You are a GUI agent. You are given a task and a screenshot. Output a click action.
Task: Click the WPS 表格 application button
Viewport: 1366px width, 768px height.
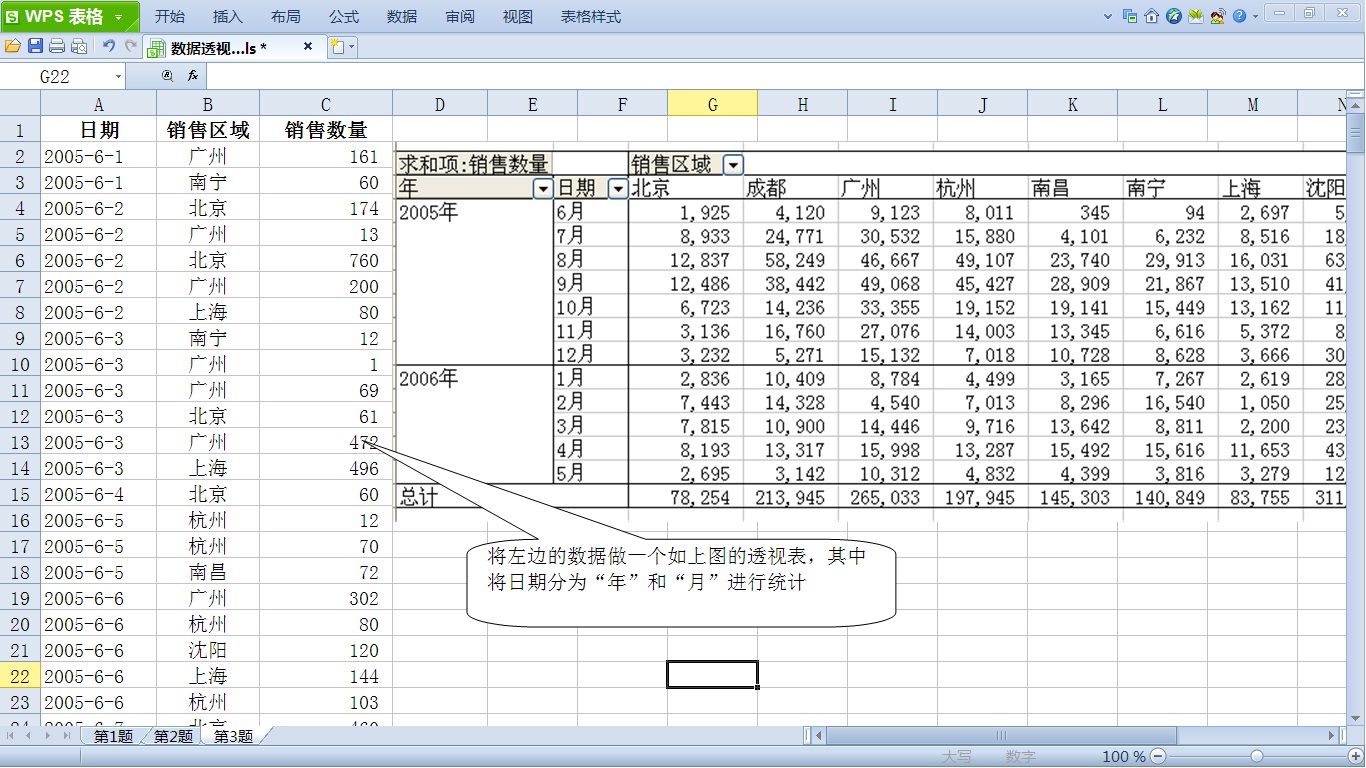pyautogui.click(x=69, y=17)
